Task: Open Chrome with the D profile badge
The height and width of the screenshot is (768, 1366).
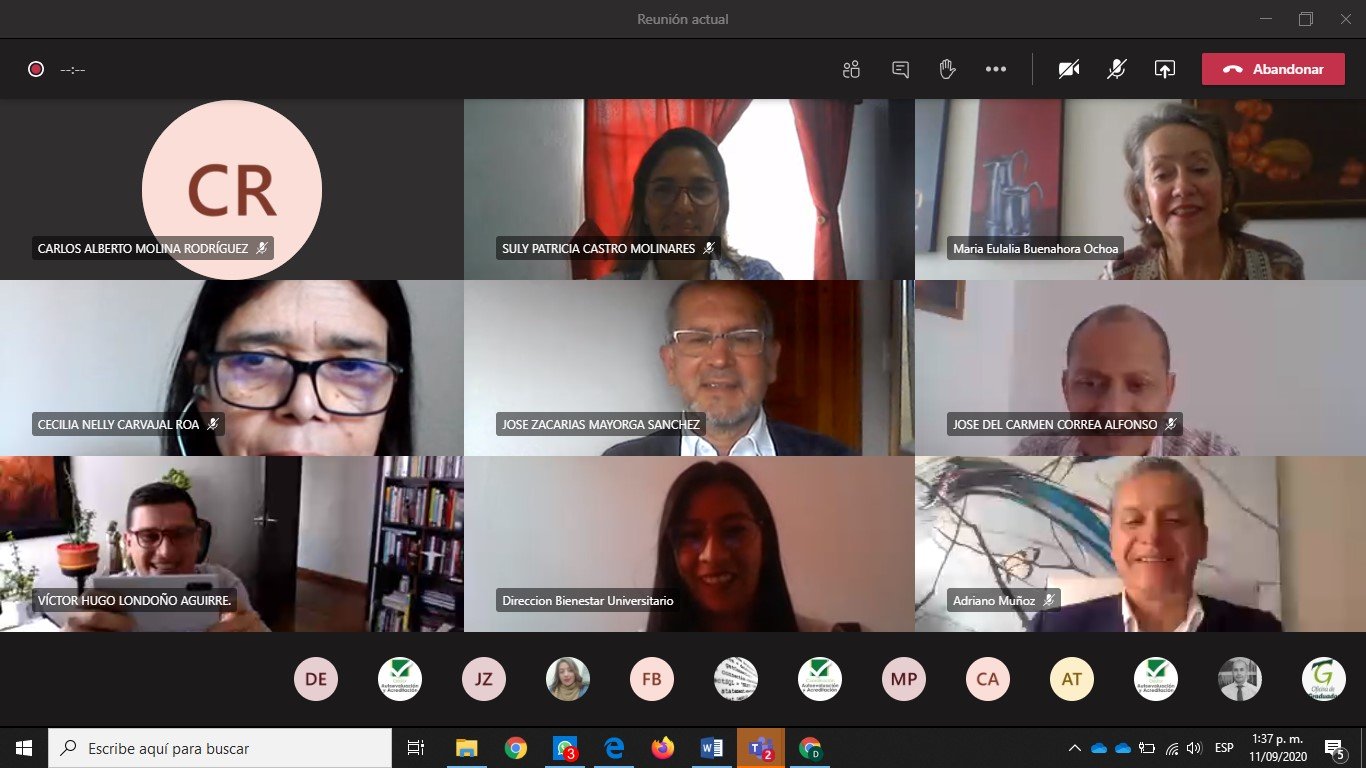Action: [810, 748]
